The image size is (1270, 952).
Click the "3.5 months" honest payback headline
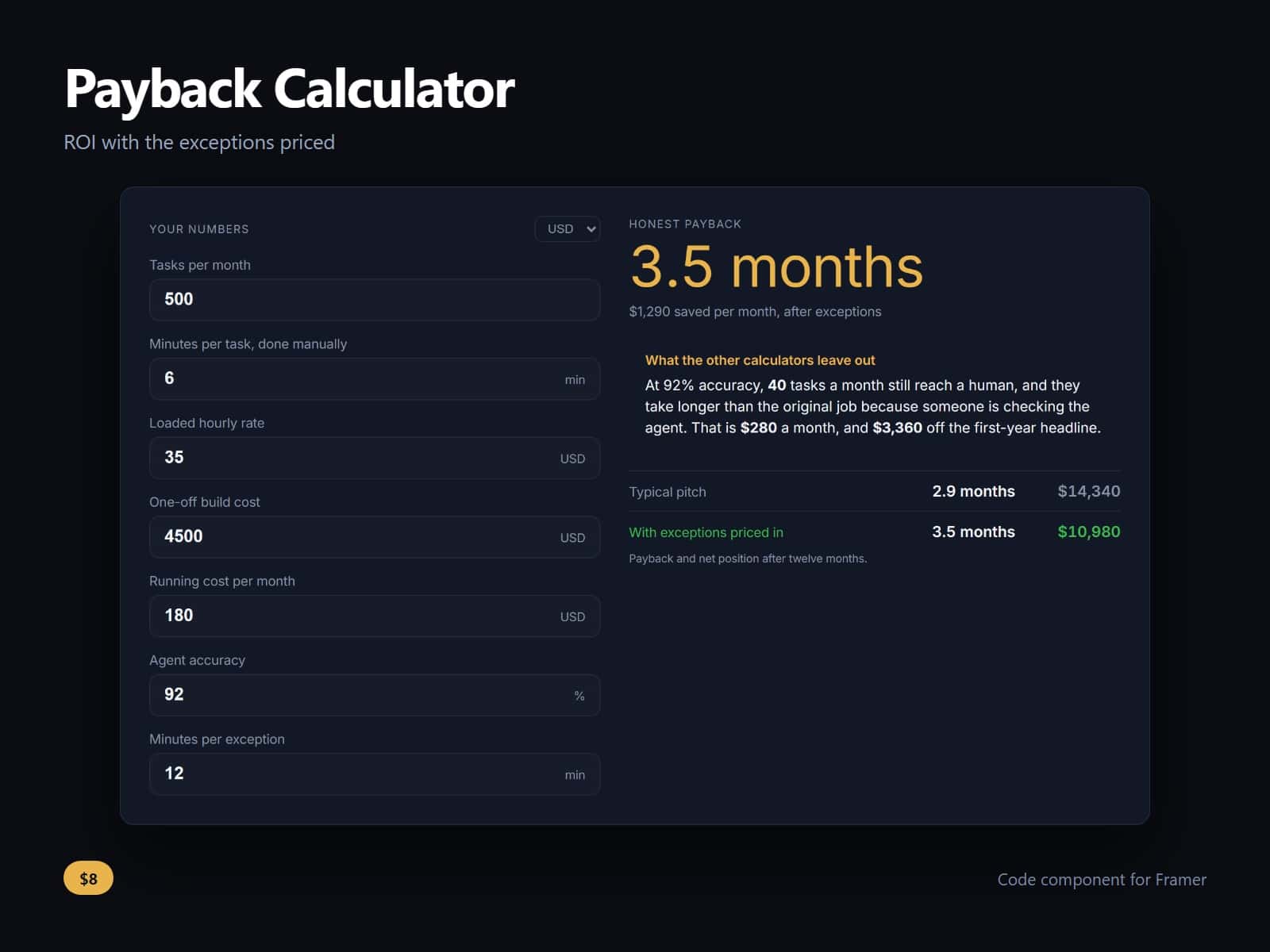coord(776,267)
